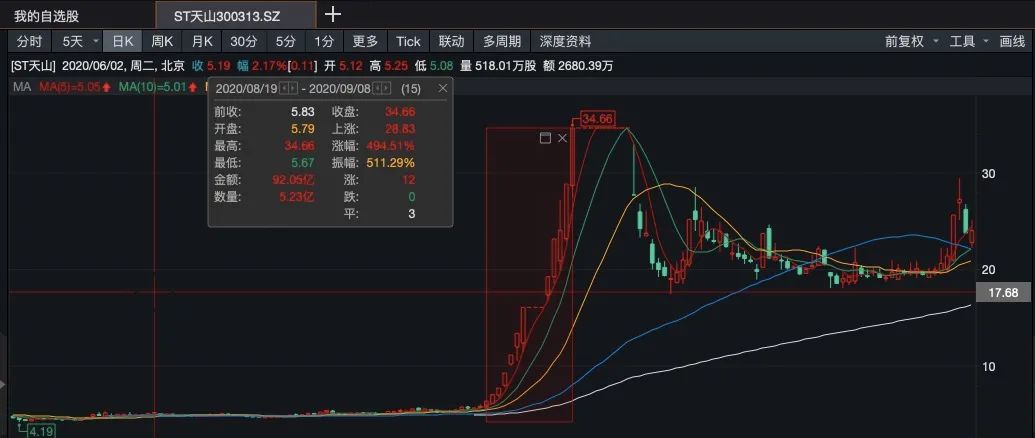The height and width of the screenshot is (438, 1035).
Task: Click the 量 518.01万股 volume readout
Action: tap(499, 66)
